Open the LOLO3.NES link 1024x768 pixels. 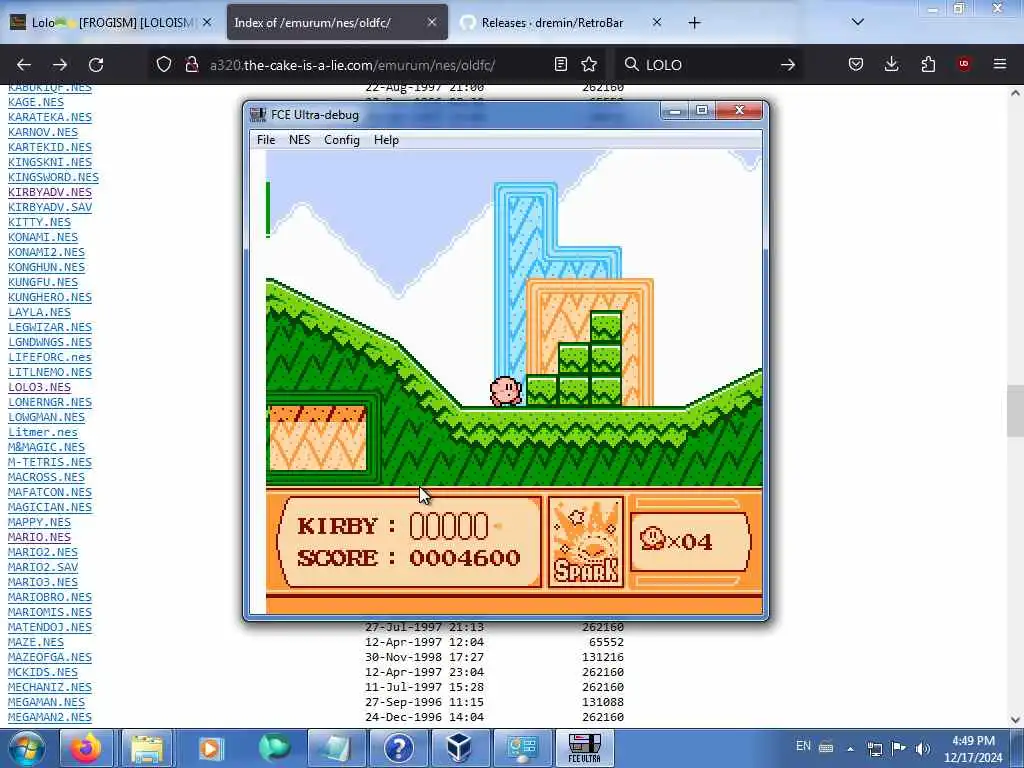39,387
